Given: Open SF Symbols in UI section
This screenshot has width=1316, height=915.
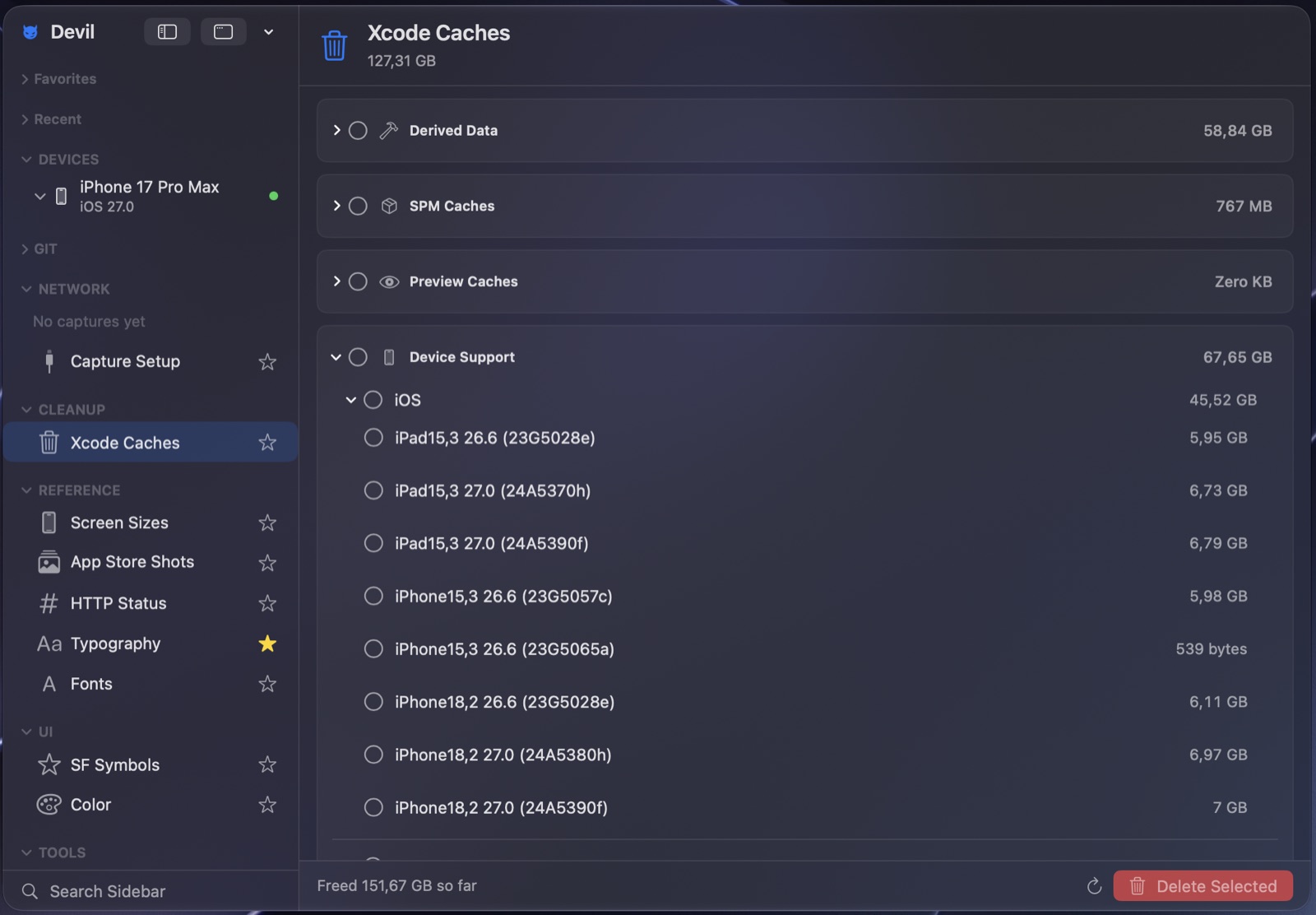Looking at the screenshot, I should click(115, 764).
